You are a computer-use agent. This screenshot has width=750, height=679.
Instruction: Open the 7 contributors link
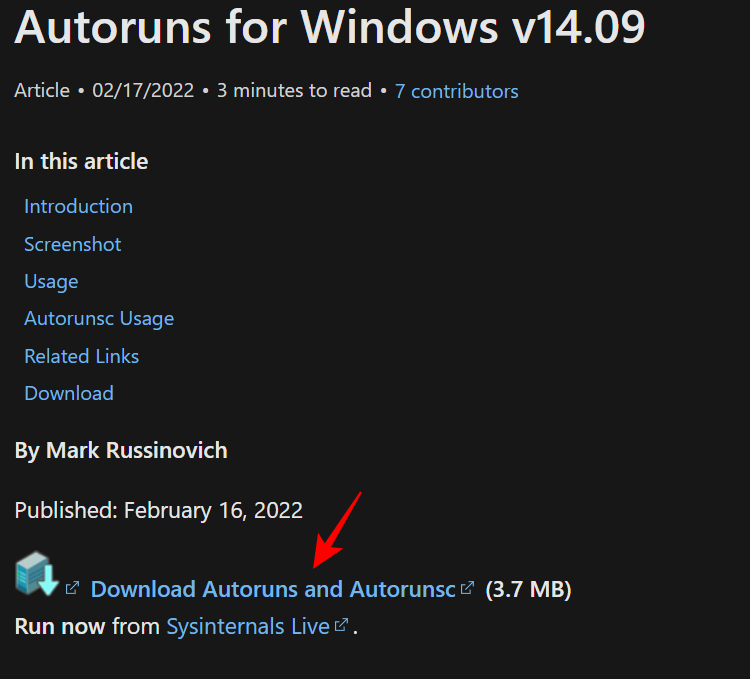(456, 91)
